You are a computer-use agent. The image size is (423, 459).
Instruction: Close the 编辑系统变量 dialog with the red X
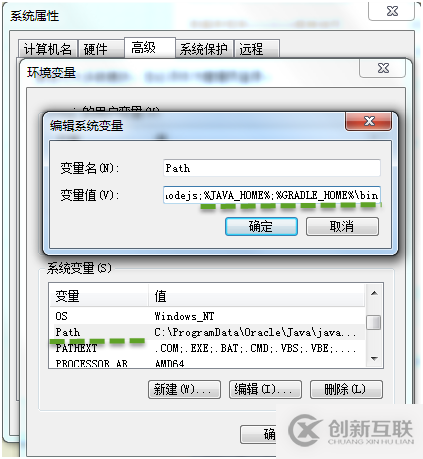tap(368, 121)
